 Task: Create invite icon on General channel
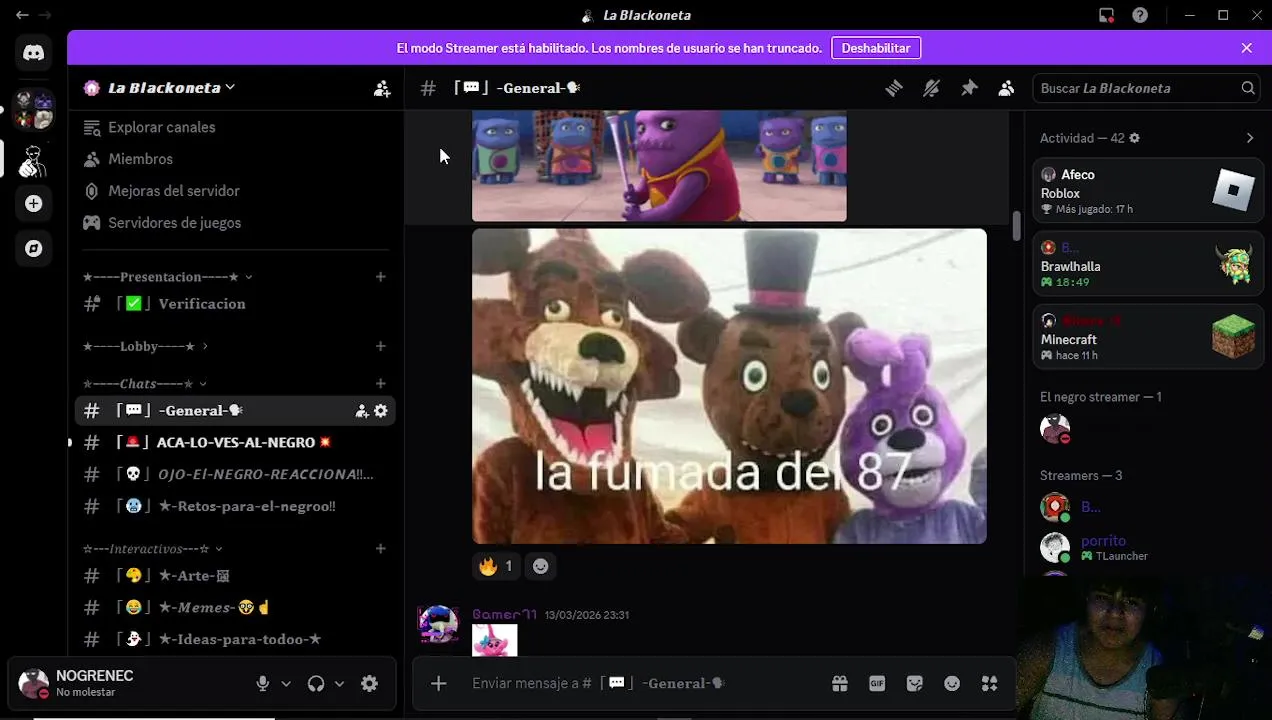[362, 411]
